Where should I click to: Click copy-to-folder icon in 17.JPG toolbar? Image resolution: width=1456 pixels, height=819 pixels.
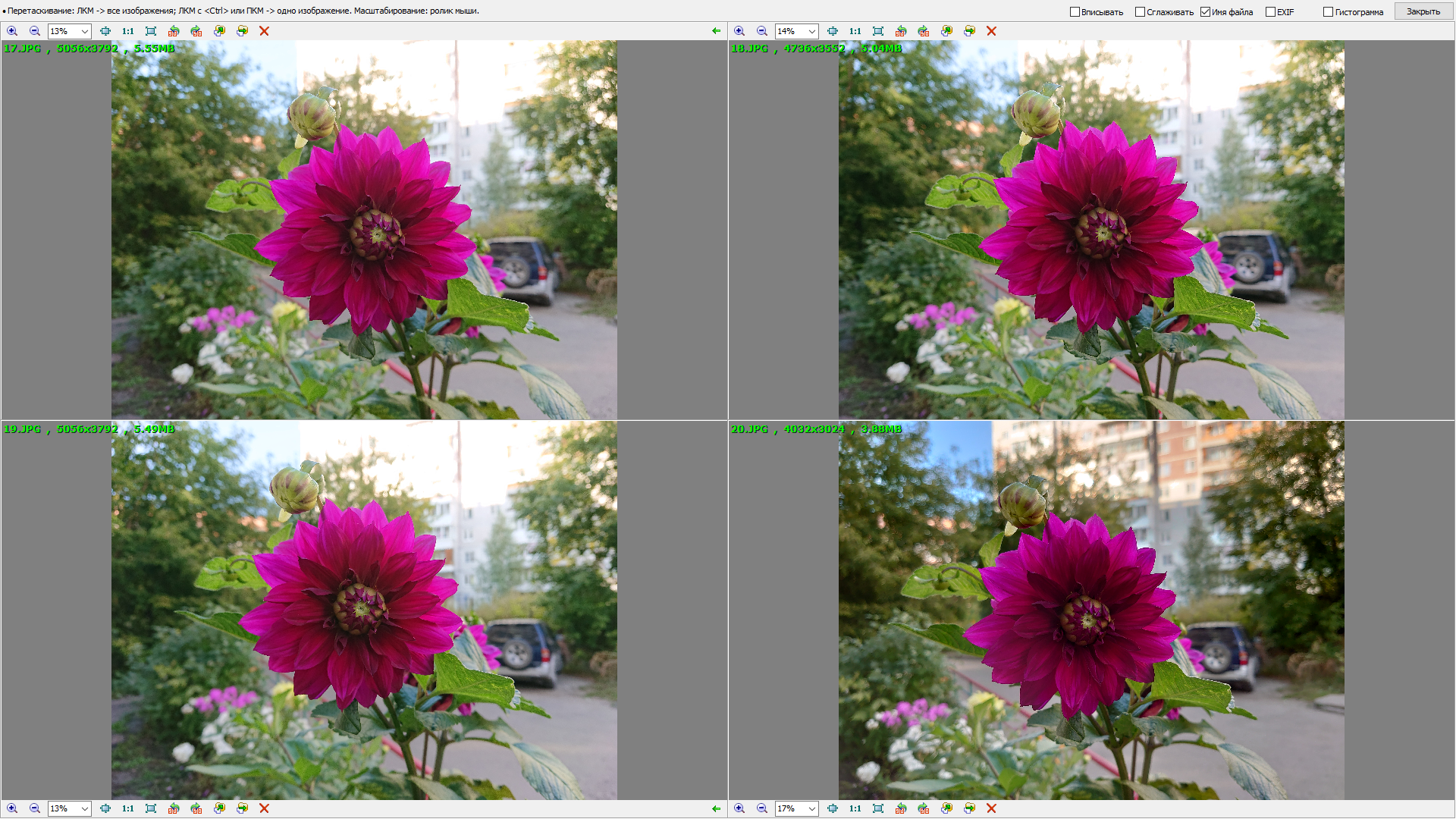coord(219,31)
